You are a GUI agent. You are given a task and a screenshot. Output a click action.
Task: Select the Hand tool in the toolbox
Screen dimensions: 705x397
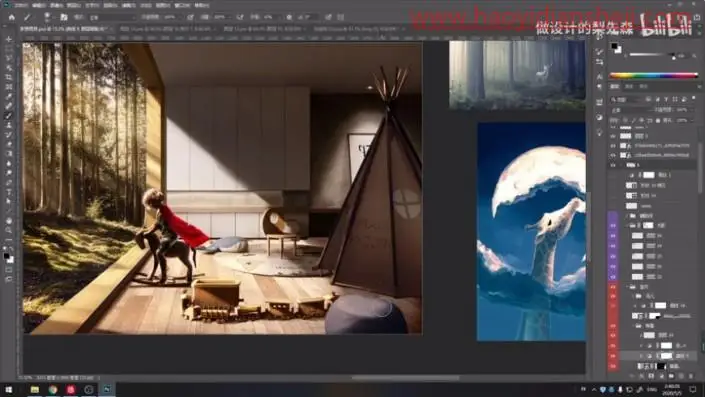[x=9, y=220]
